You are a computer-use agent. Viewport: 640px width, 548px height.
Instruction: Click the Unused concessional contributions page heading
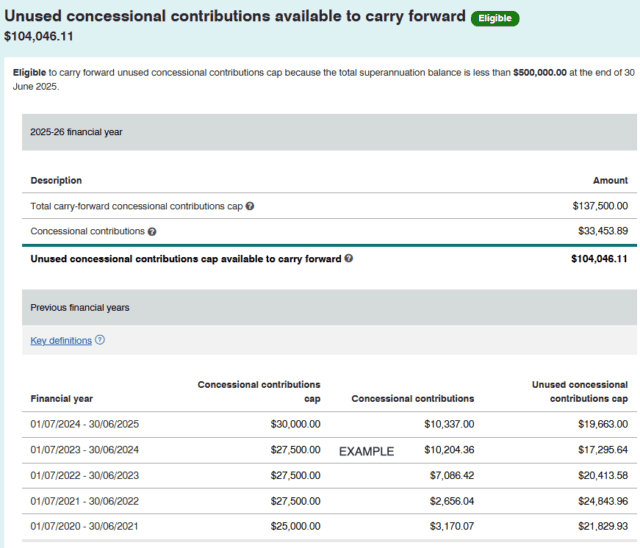click(x=235, y=16)
